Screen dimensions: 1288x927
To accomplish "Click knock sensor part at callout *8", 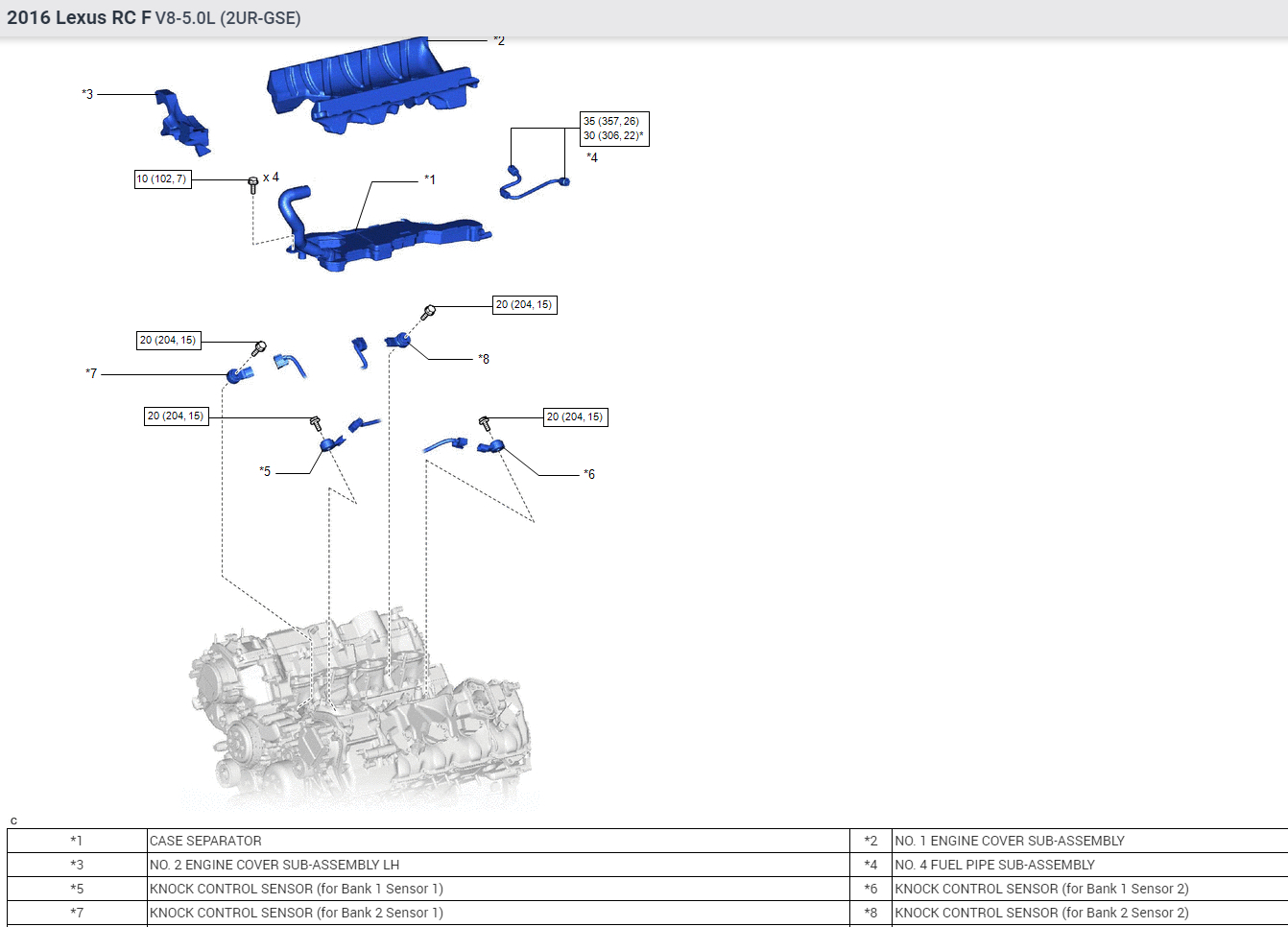I will 398,340.
